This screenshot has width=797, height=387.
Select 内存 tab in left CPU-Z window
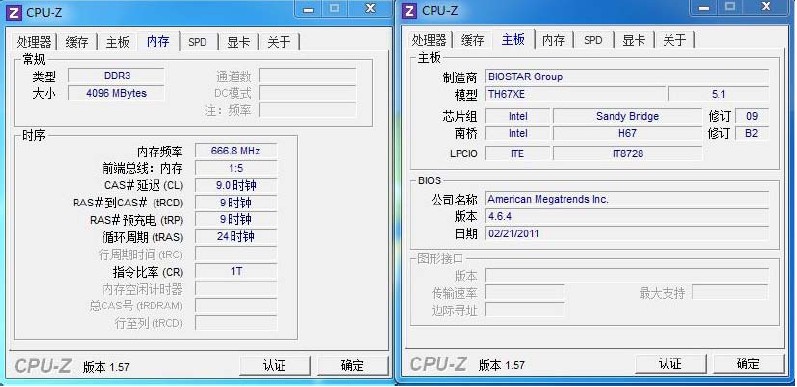158,41
